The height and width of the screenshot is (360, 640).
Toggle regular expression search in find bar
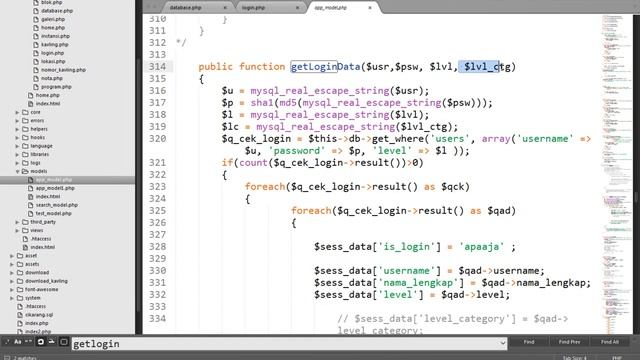point(7,342)
